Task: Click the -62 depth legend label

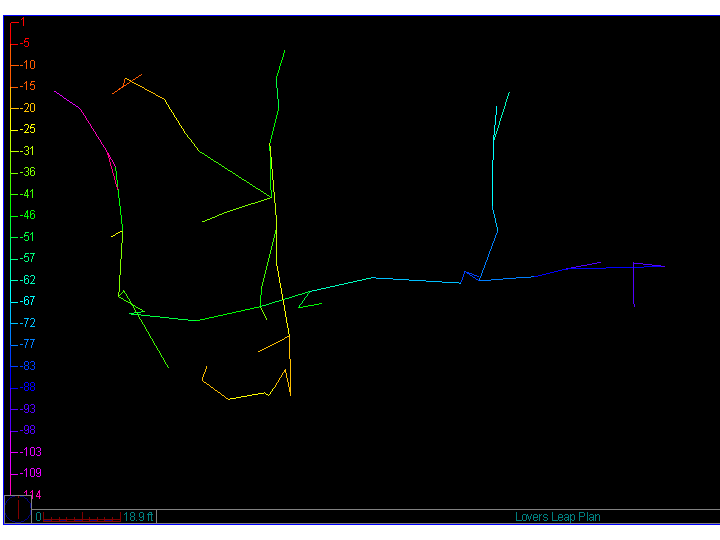Action: [28, 280]
